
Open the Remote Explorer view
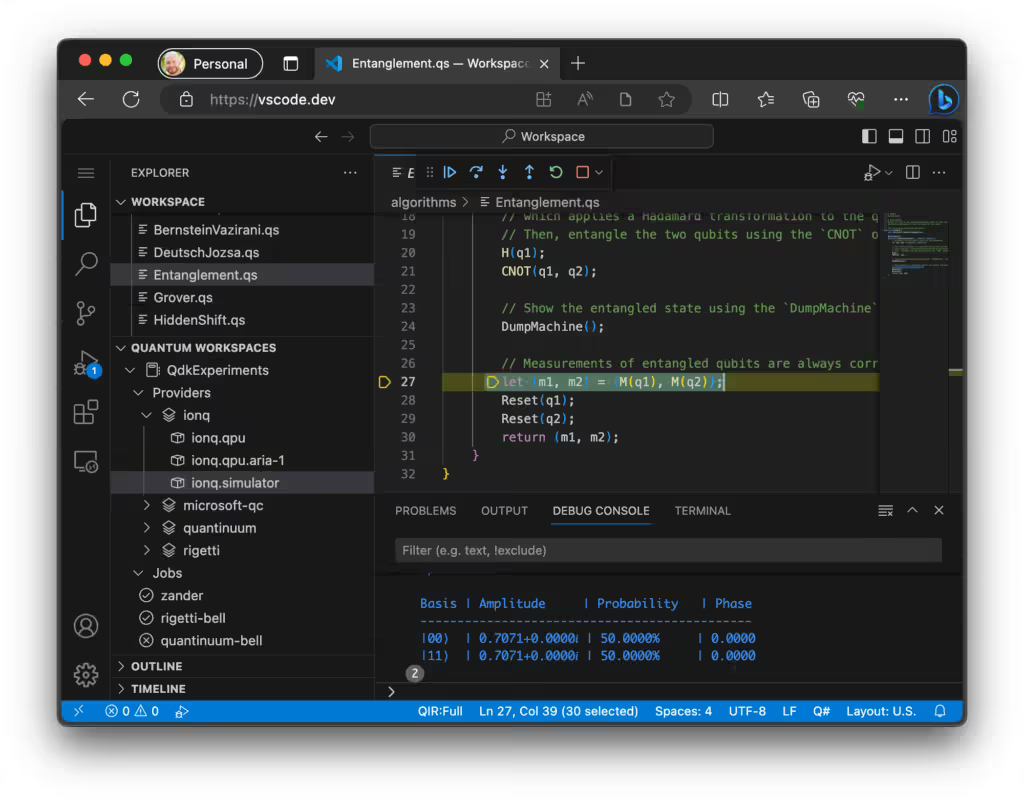(x=86, y=462)
